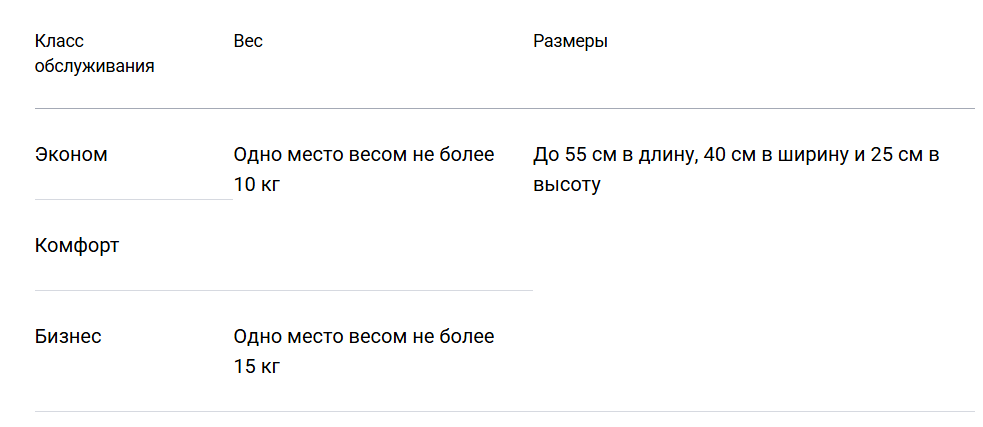This screenshot has width=983, height=427.
Task: Click dimensions text 'До 55 см в длину'
Action: coord(615,155)
